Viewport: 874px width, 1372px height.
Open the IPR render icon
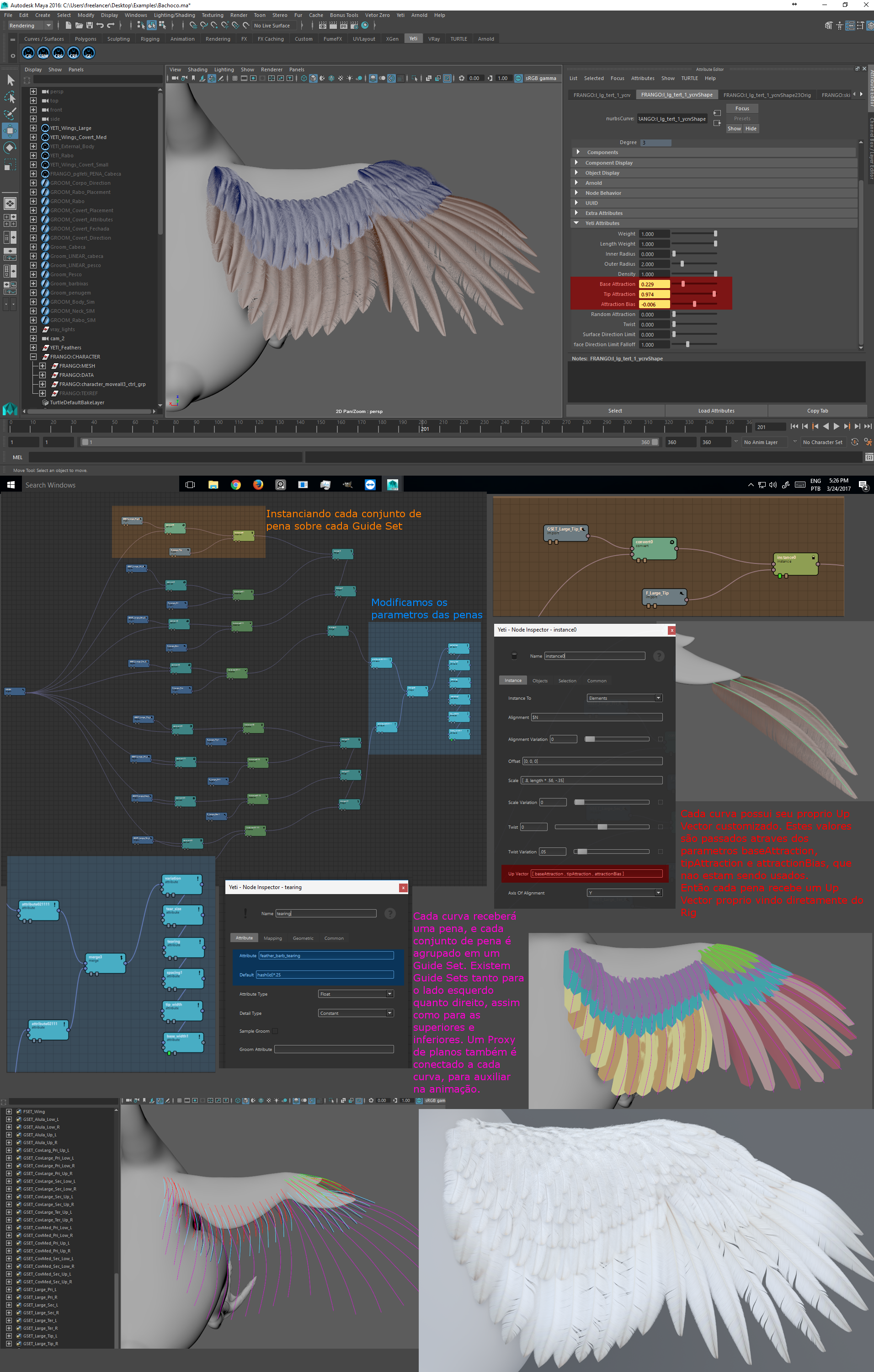pyautogui.click(x=343, y=26)
